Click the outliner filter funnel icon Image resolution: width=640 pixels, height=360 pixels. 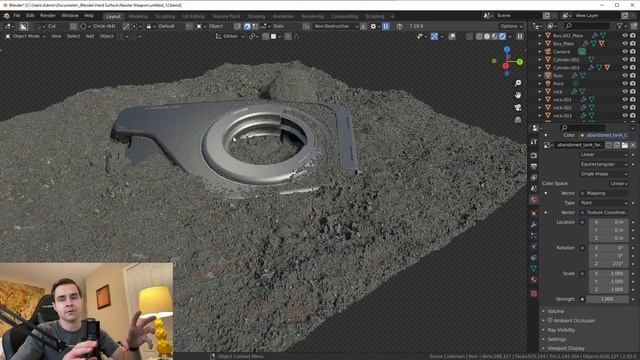click(x=620, y=26)
